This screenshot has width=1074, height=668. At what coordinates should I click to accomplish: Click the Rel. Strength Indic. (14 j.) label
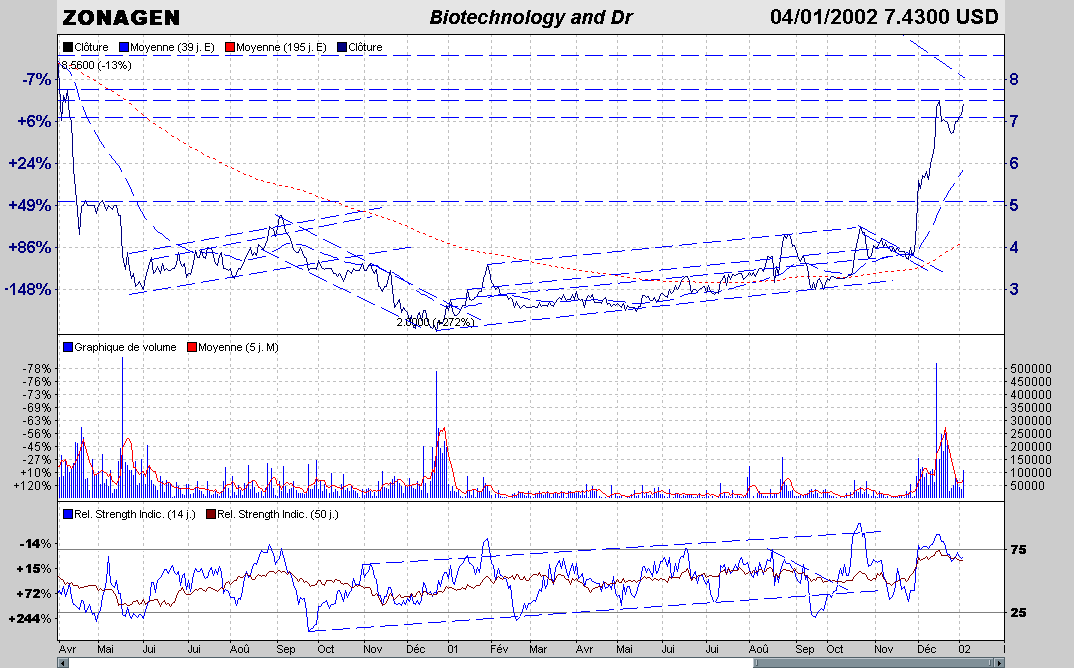135,514
